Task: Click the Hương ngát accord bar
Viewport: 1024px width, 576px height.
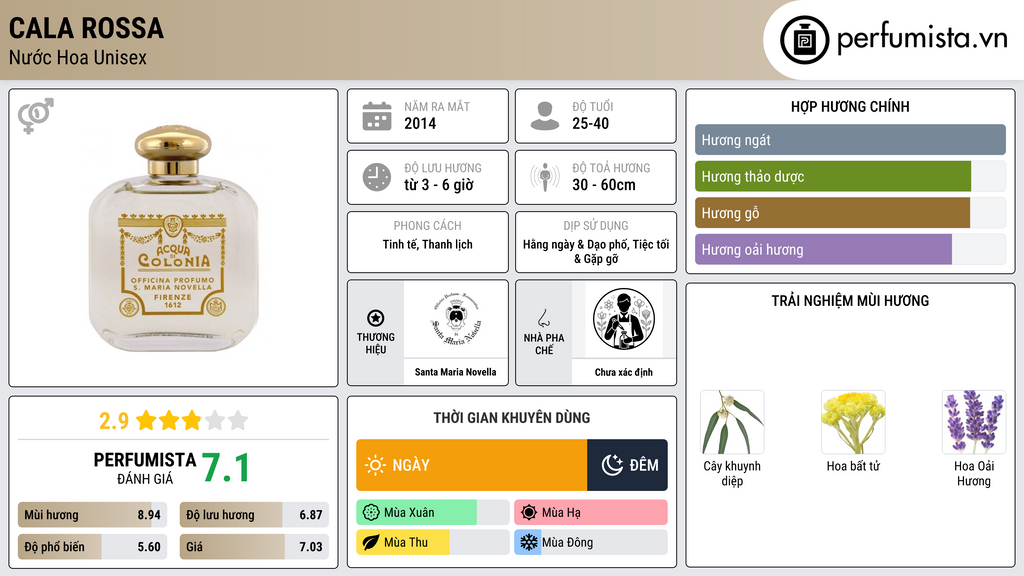Action: (x=850, y=140)
